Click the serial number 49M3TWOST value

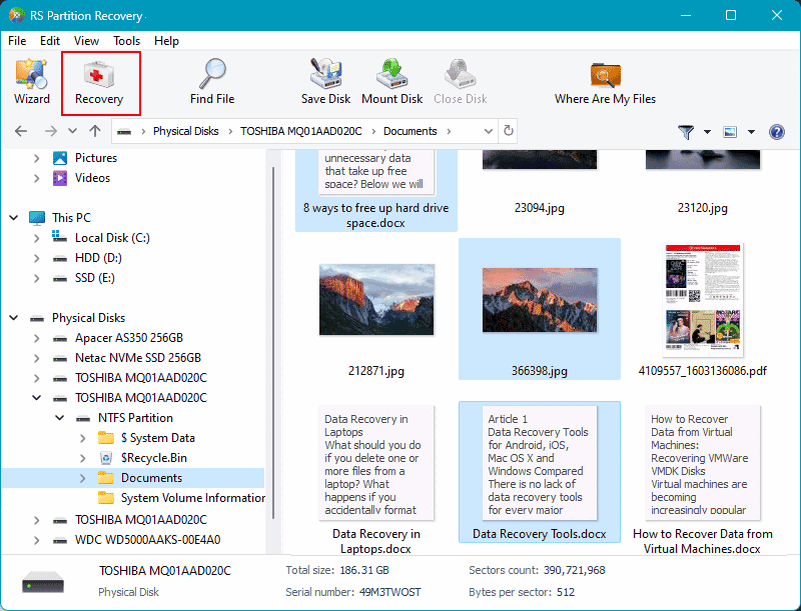(390, 592)
